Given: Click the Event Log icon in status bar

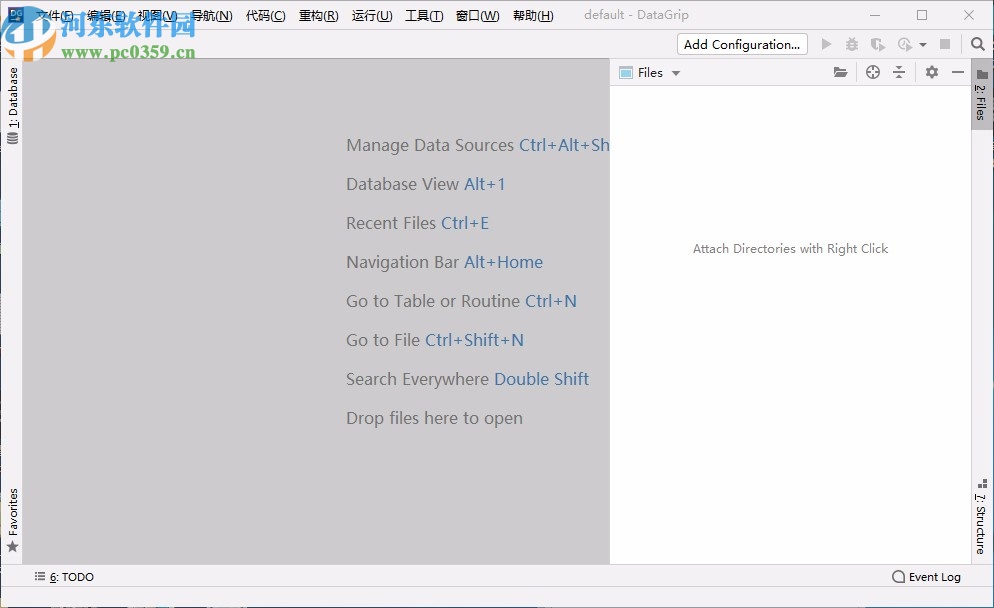Looking at the screenshot, I should point(898,577).
